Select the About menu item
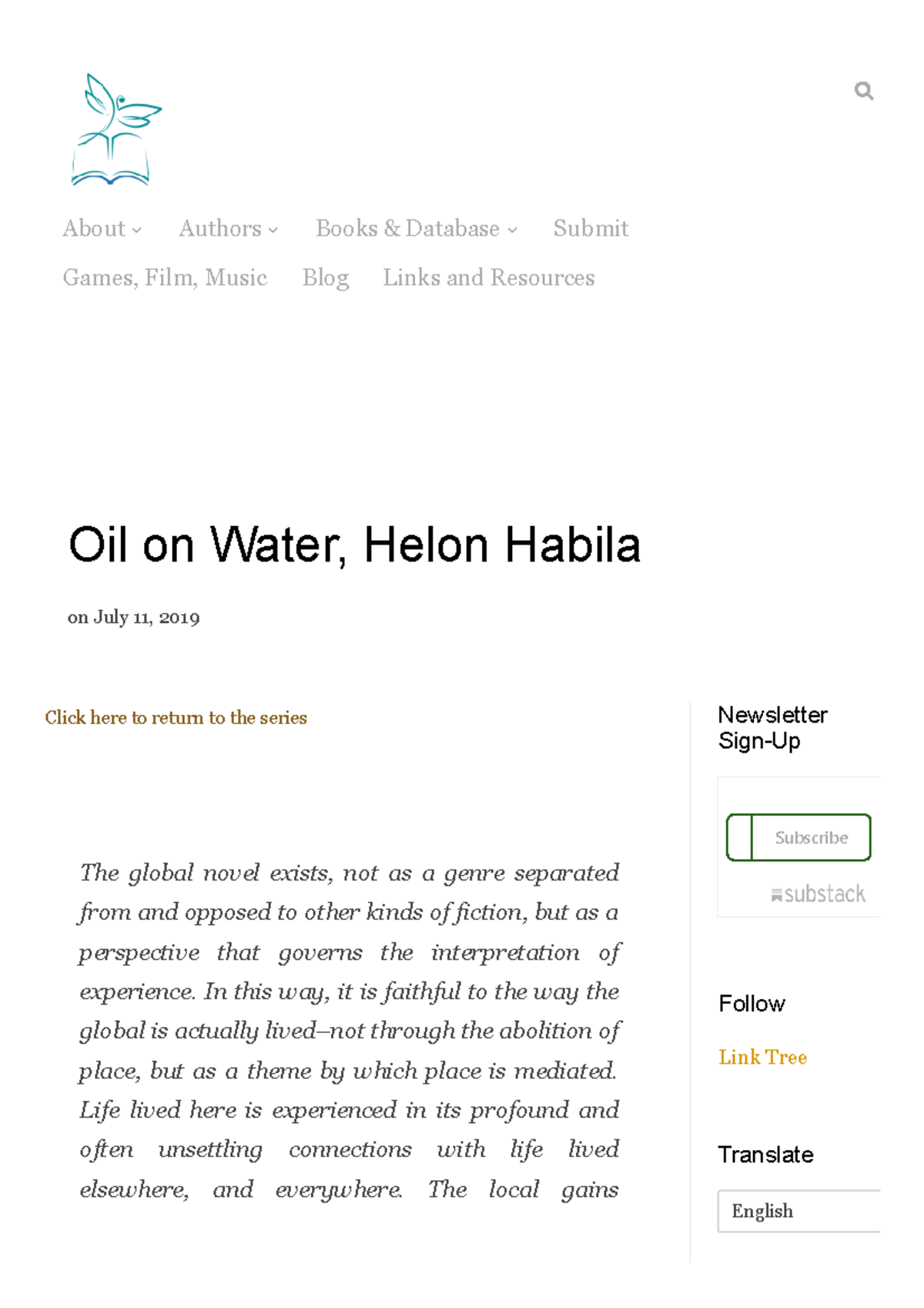924x1308 pixels. click(x=93, y=229)
